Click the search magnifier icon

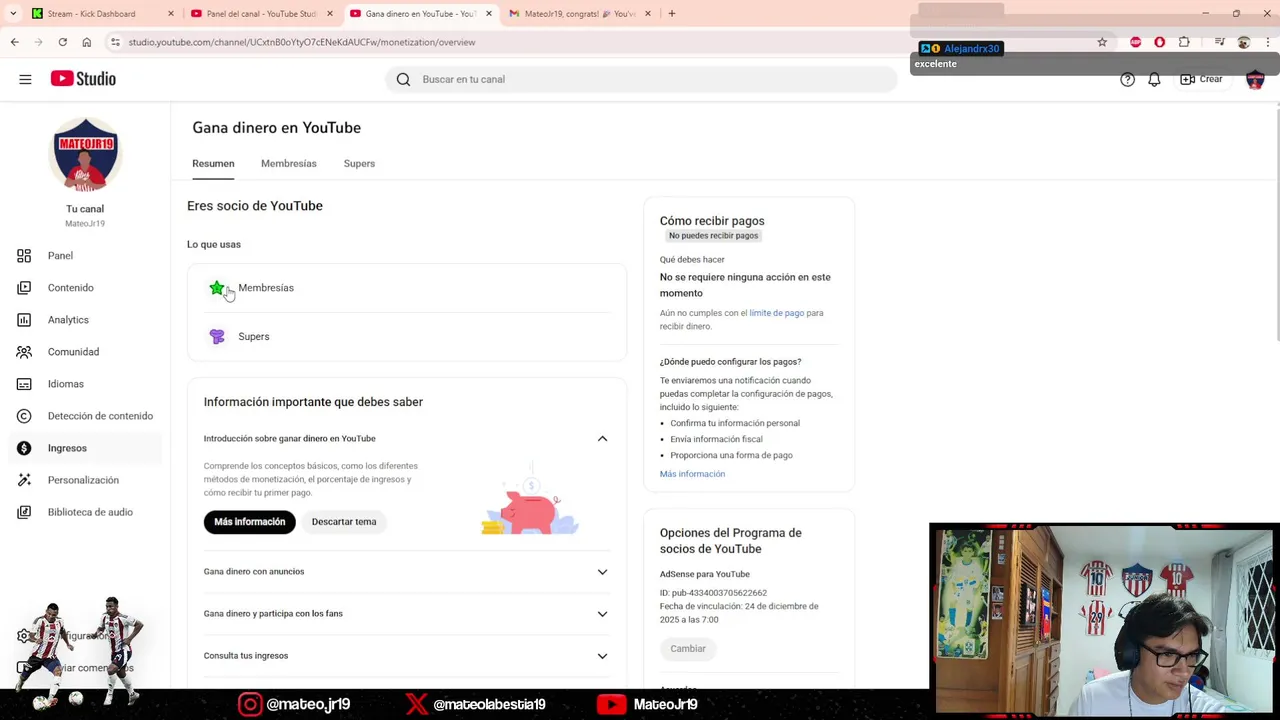(403, 79)
